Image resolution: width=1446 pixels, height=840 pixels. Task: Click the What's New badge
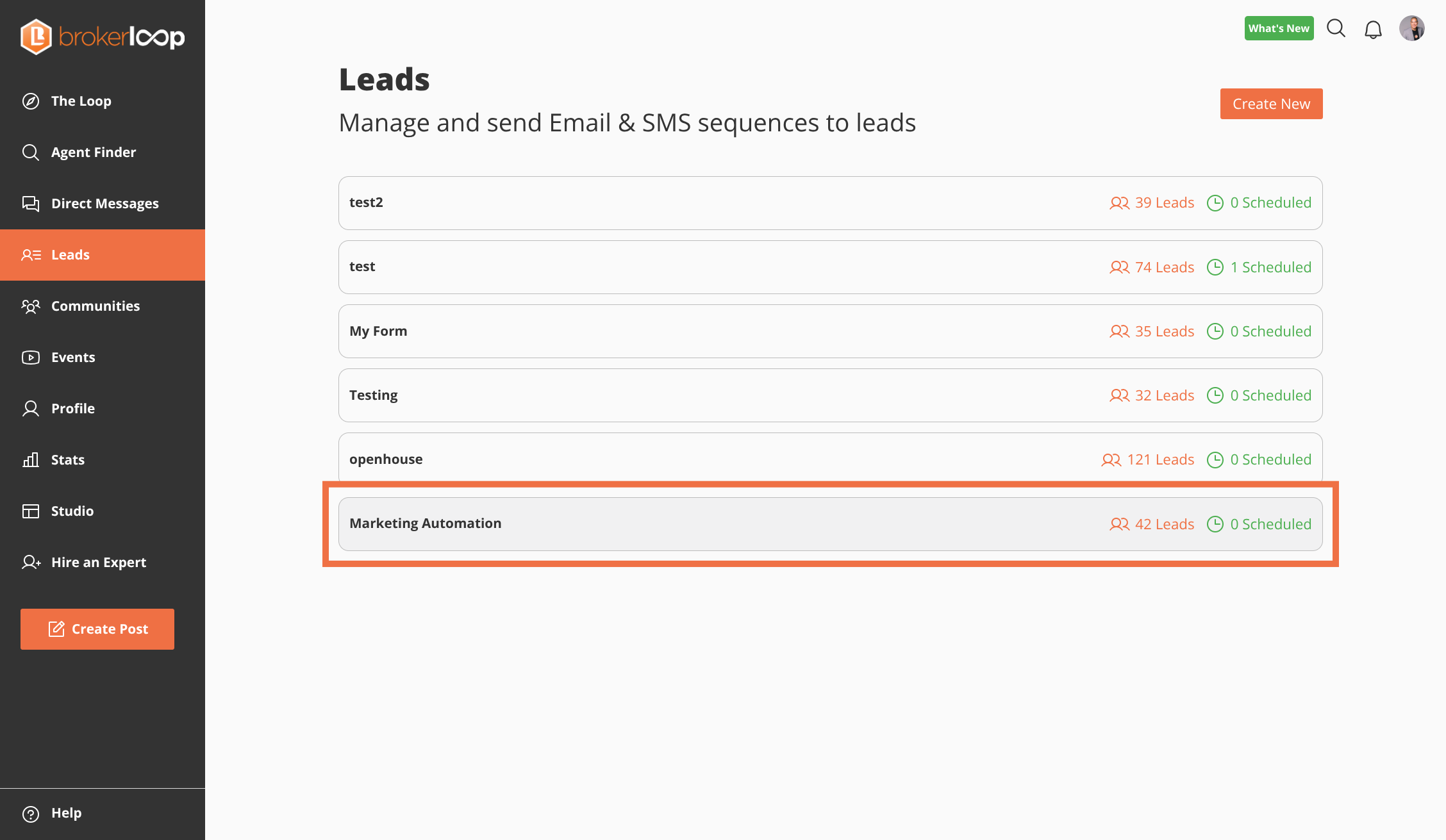(1279, 29)
